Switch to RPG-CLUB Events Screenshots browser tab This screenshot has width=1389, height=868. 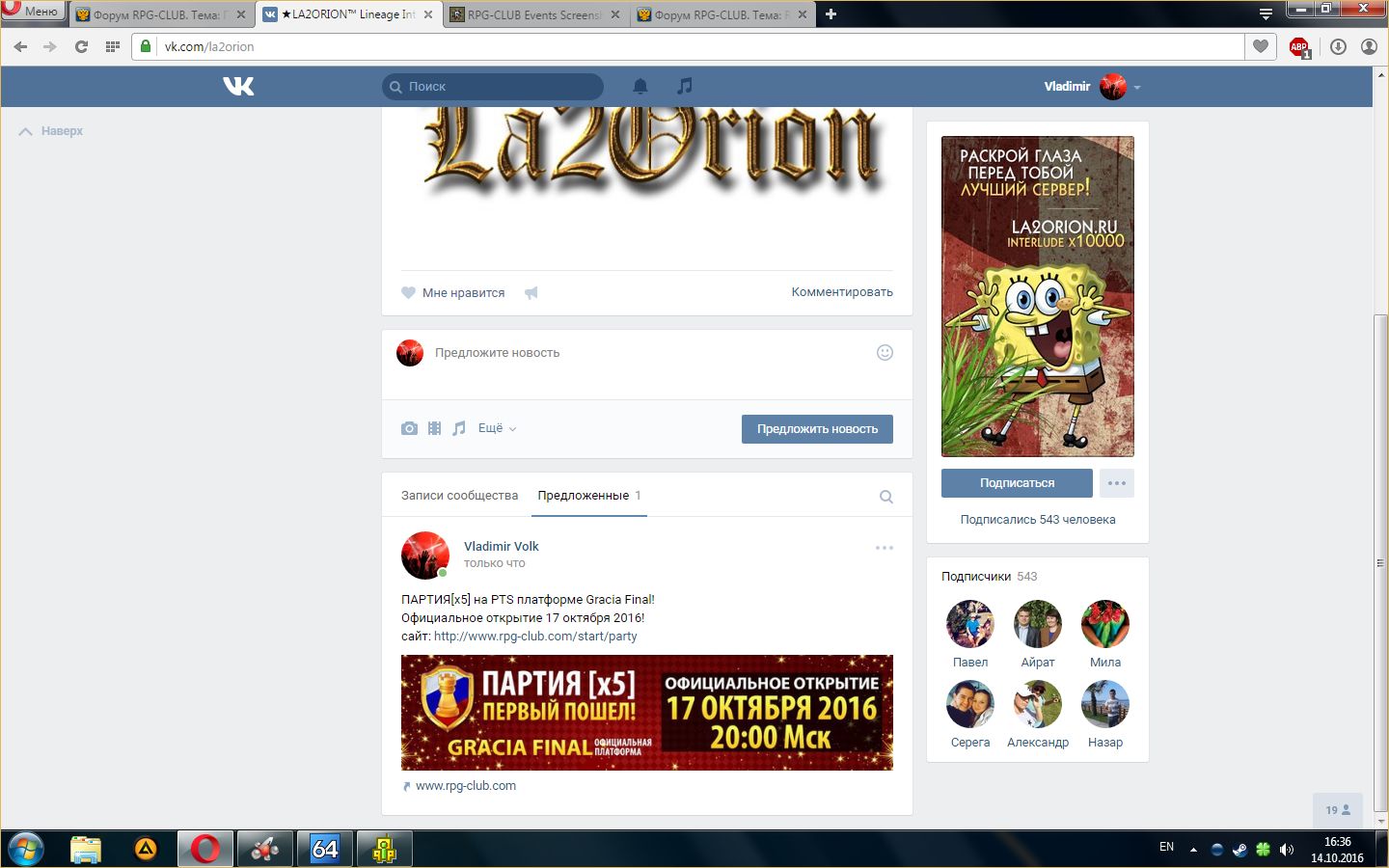click(x=536, y=14)
